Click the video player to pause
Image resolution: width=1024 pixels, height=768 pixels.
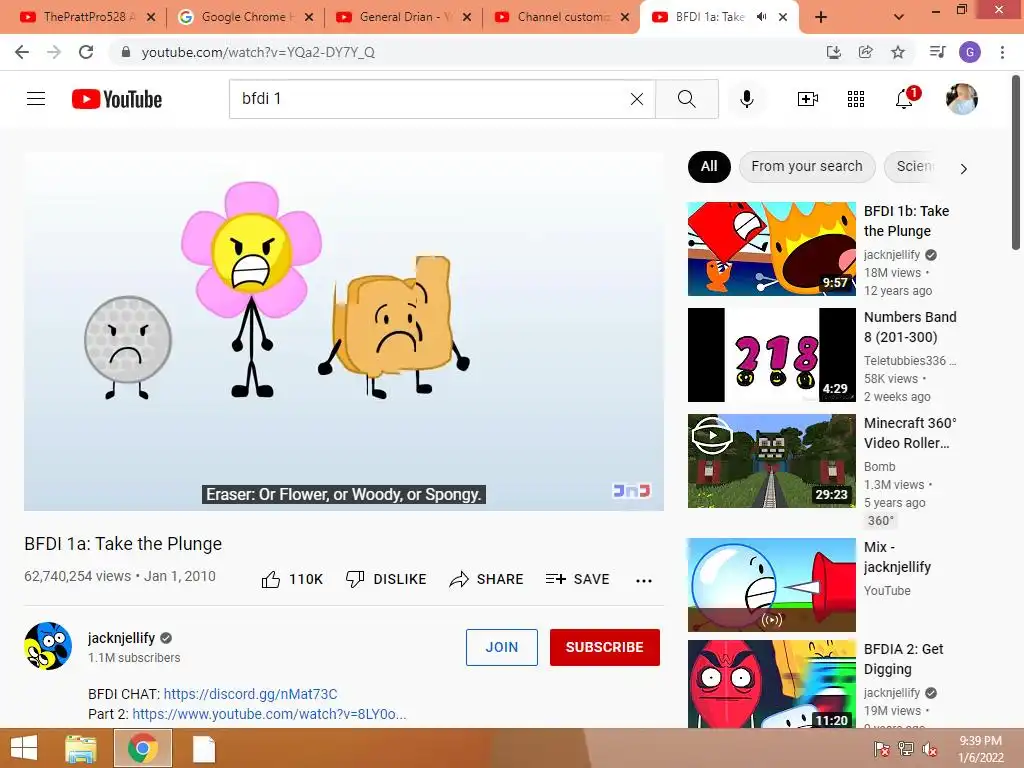(x=344, y=331)
